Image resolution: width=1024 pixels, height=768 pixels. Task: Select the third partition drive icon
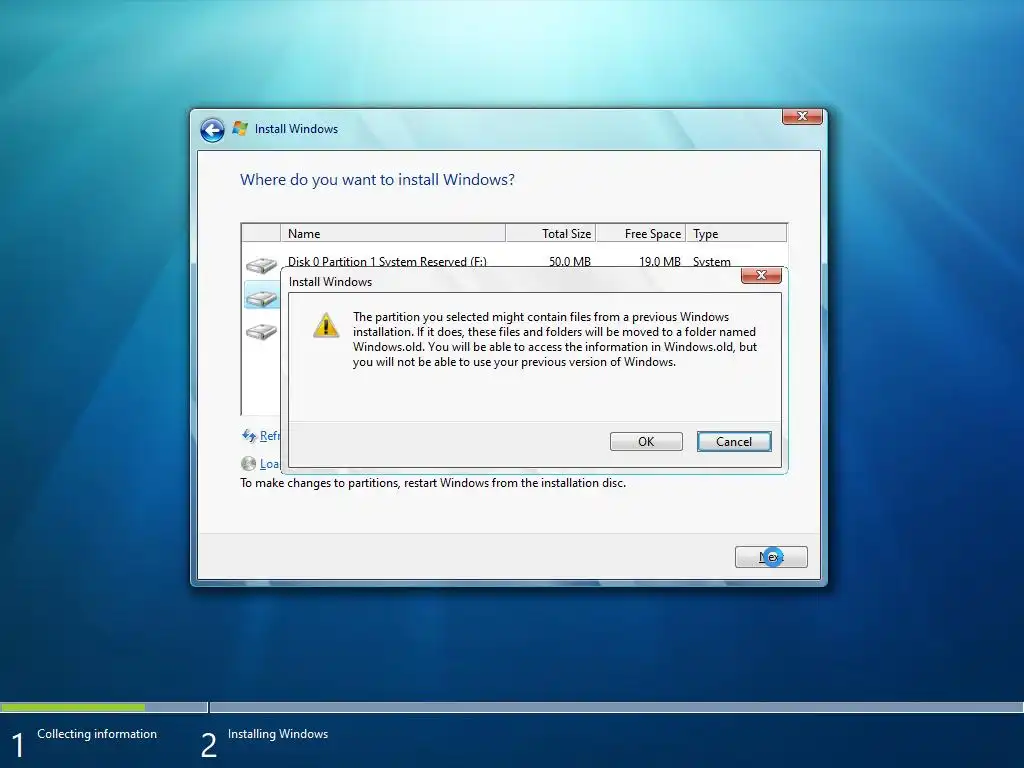tap(261, 331)
